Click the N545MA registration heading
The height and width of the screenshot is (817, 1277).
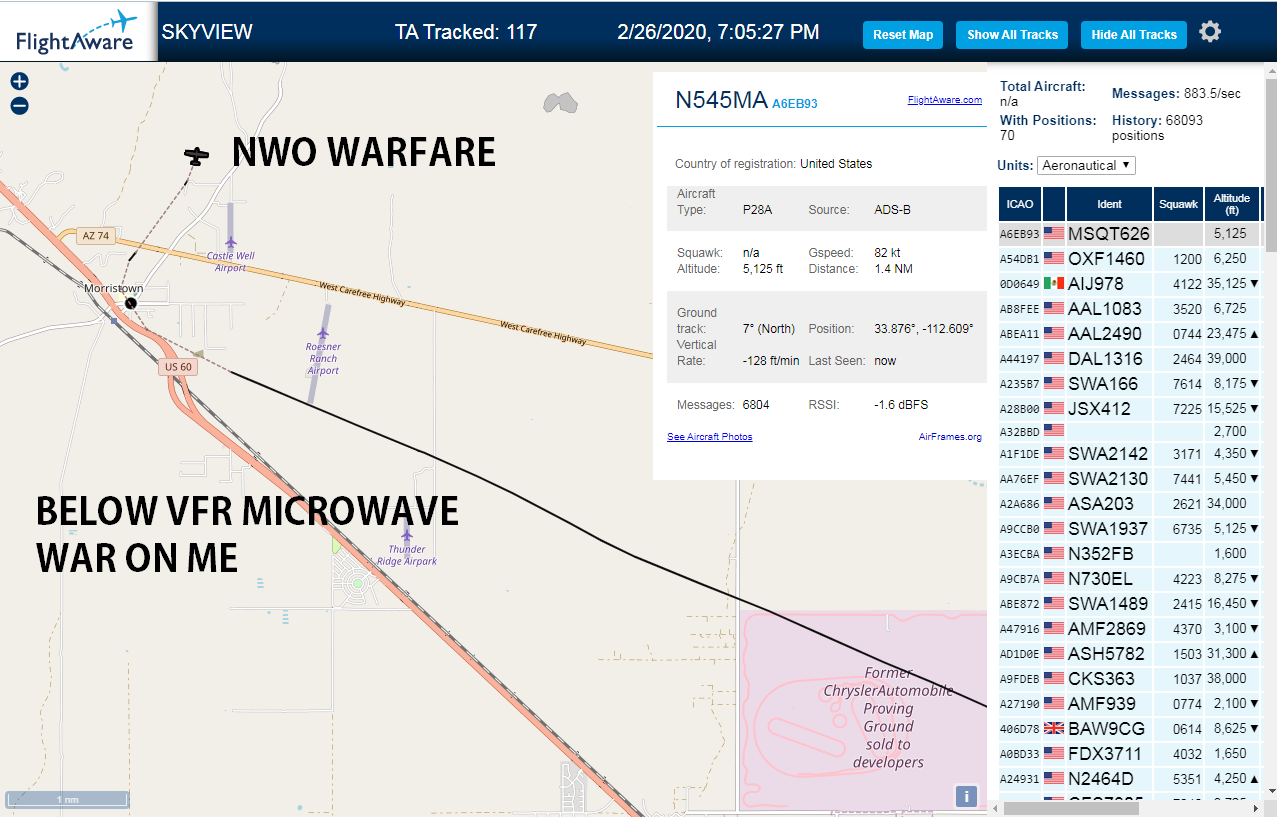(721, 100)
